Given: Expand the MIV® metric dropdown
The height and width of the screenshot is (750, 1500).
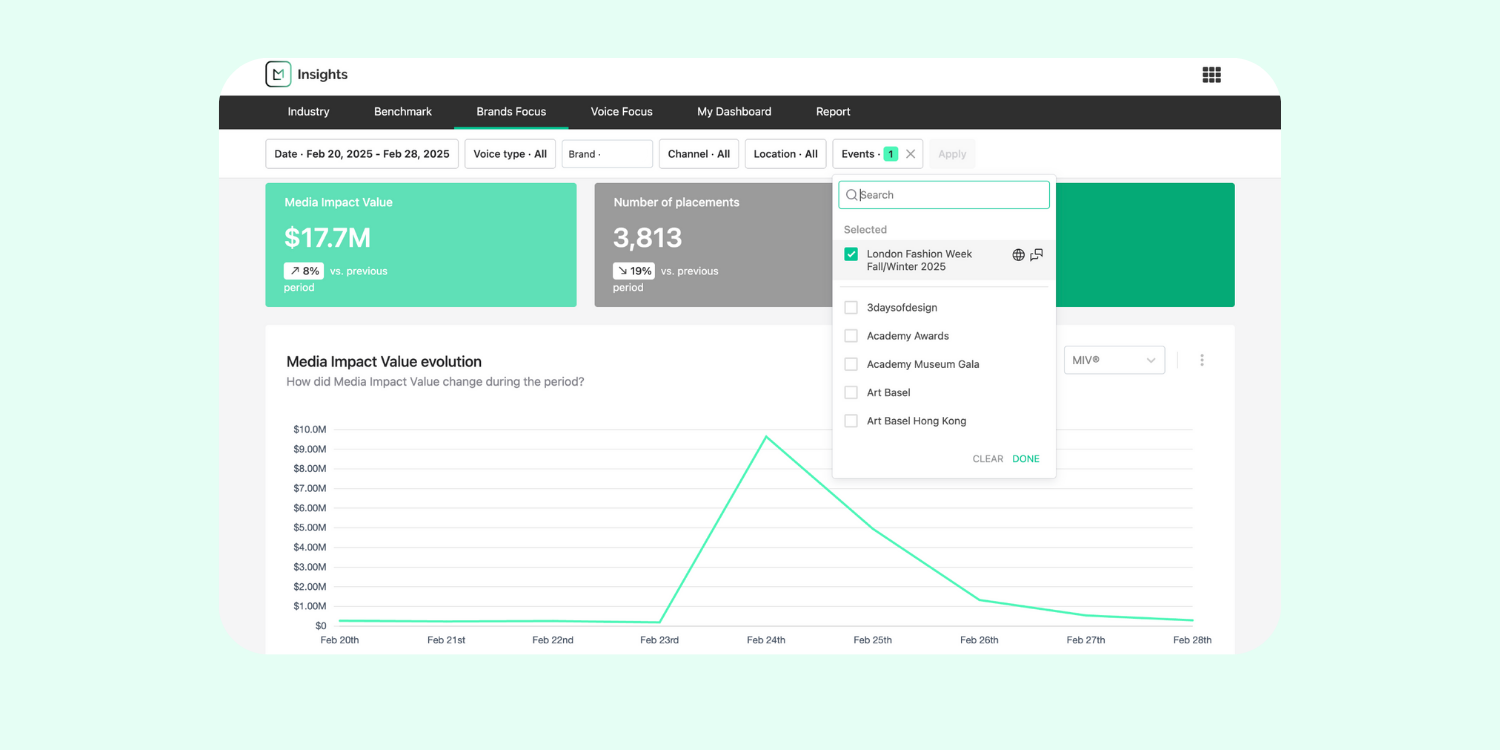Looking at the screenshot, I should point(1114,360).
